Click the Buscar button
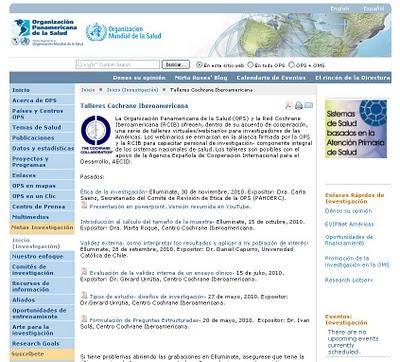This screenshot has height=362, width=400. click(x=176, y=65)
